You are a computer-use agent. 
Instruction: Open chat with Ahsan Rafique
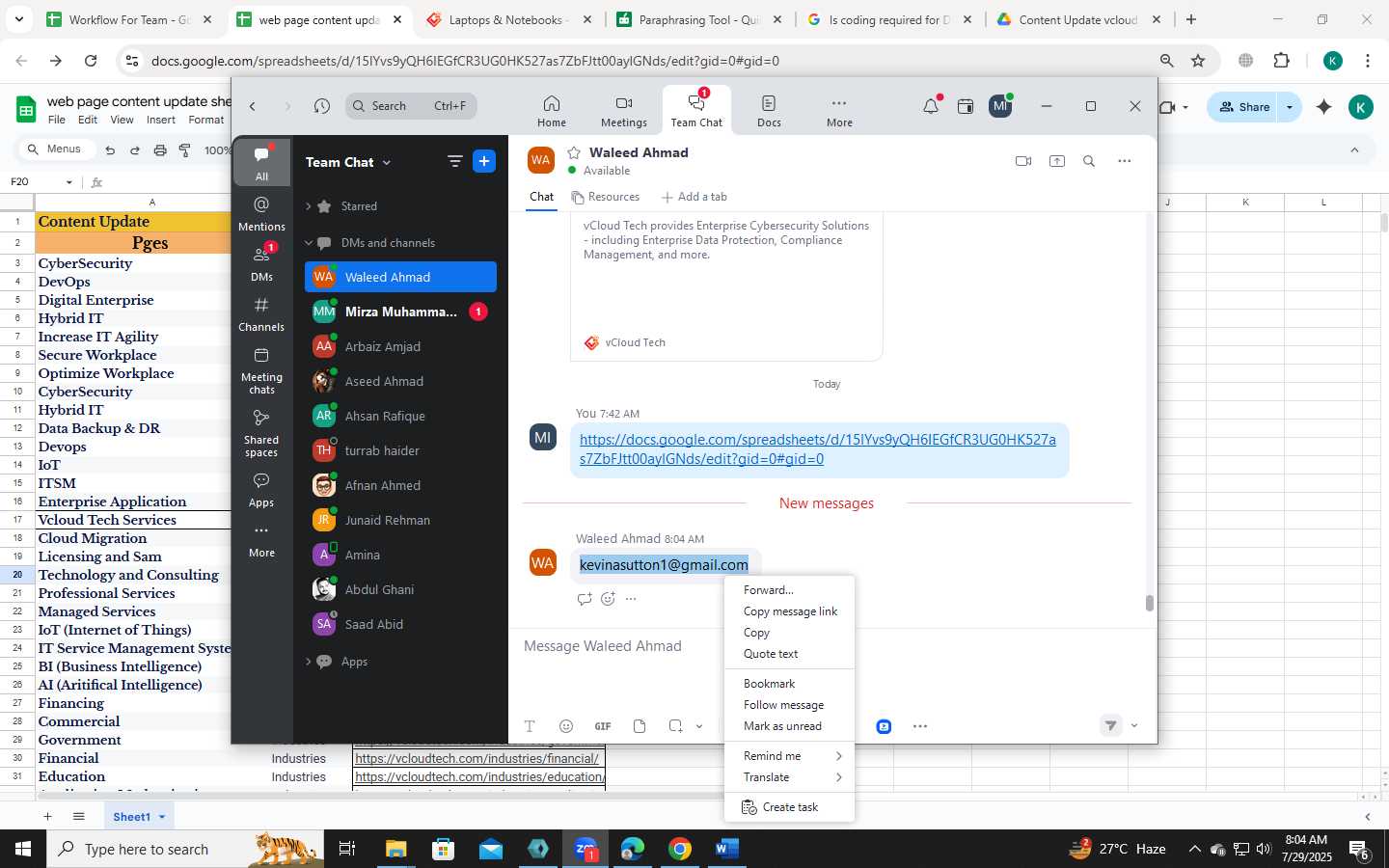[400, 416]
